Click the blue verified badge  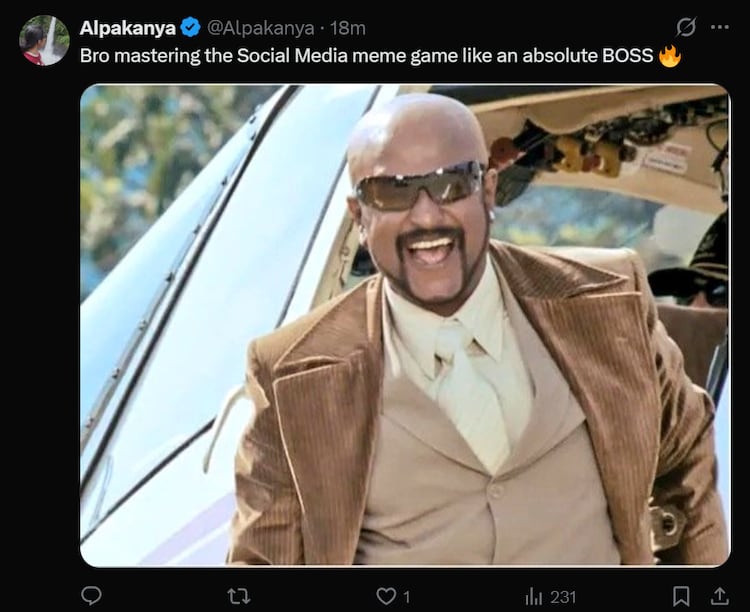[189, 28]
